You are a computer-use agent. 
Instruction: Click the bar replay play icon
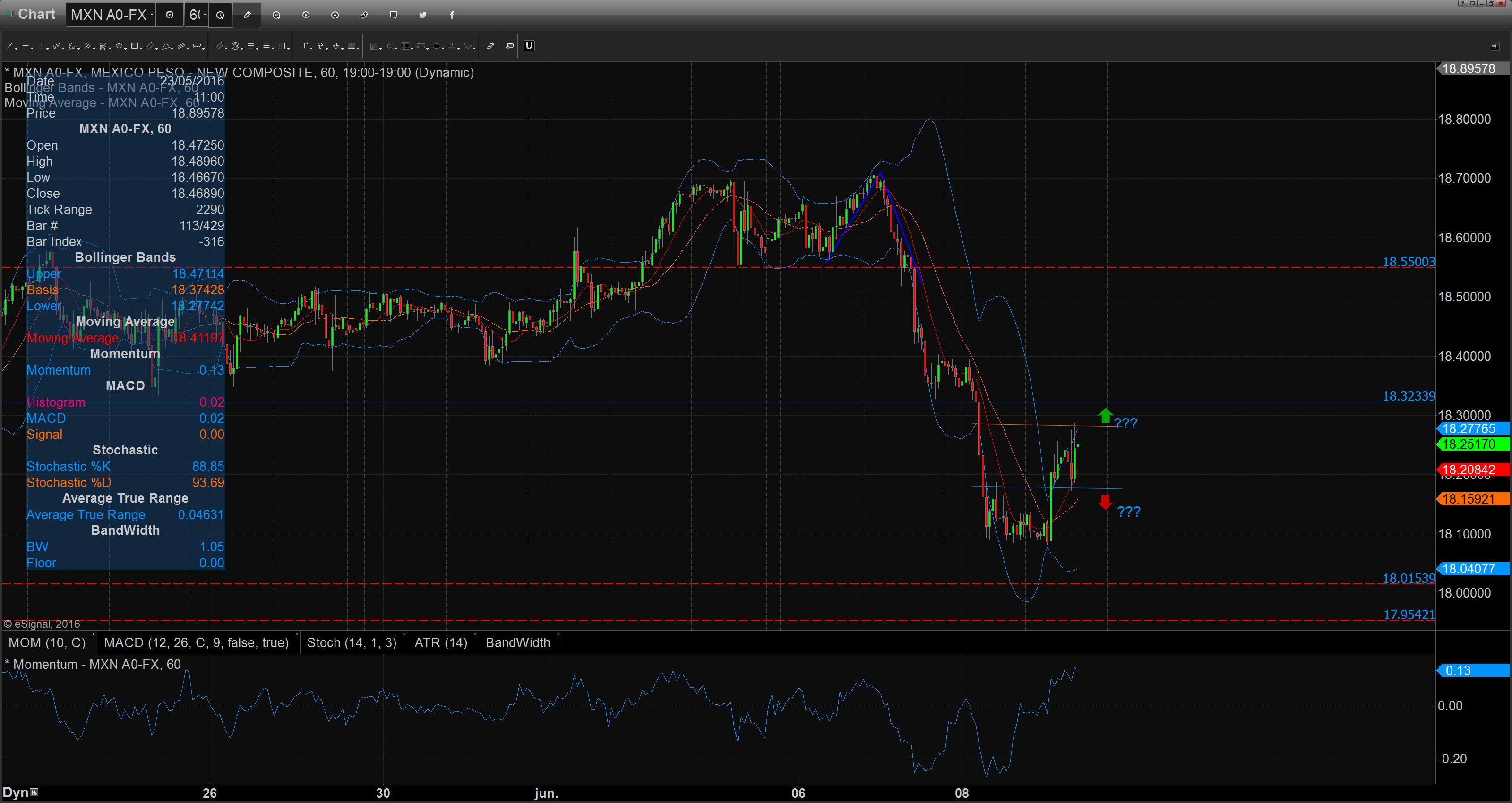306,15
